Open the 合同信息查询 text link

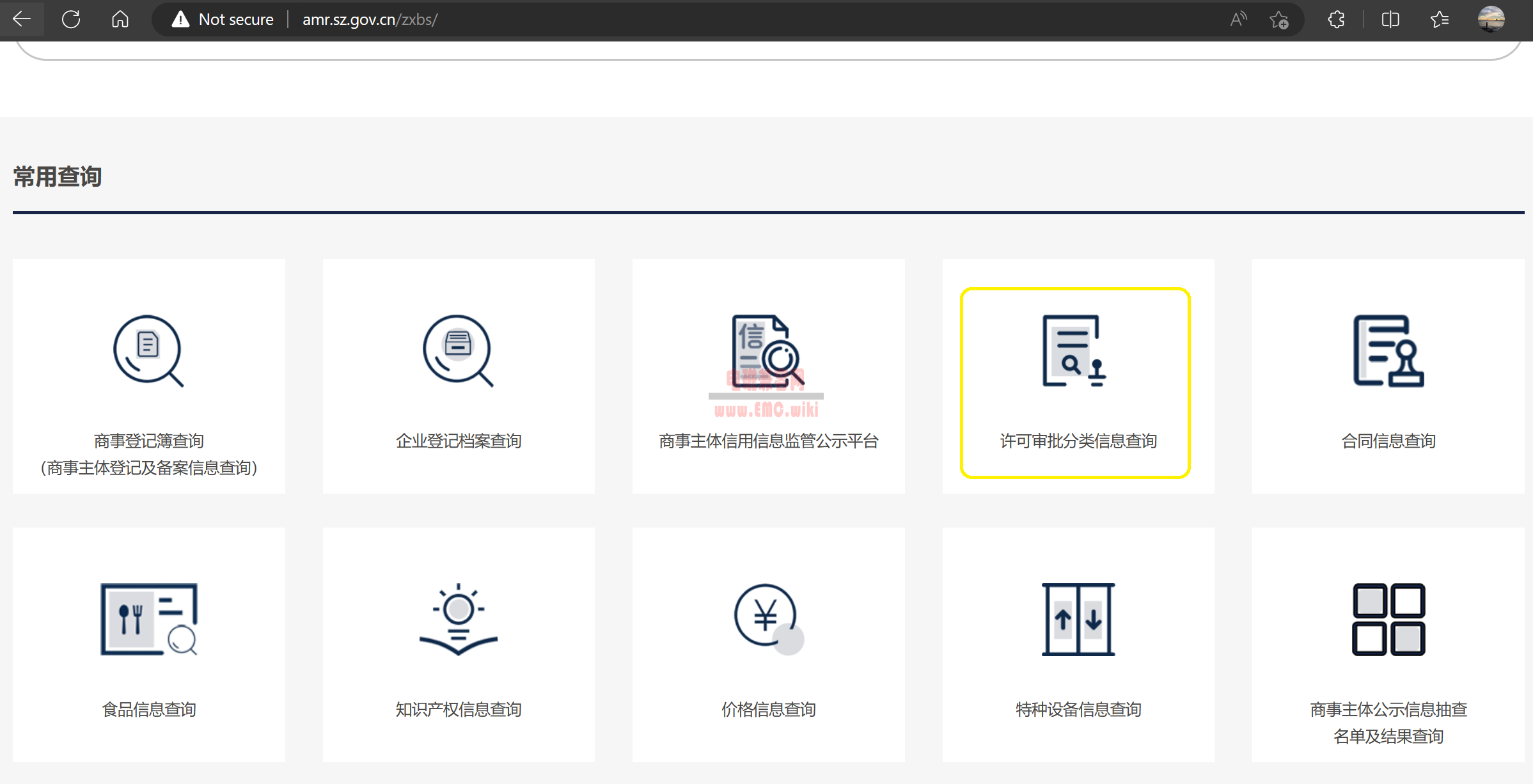point(1388,441)
